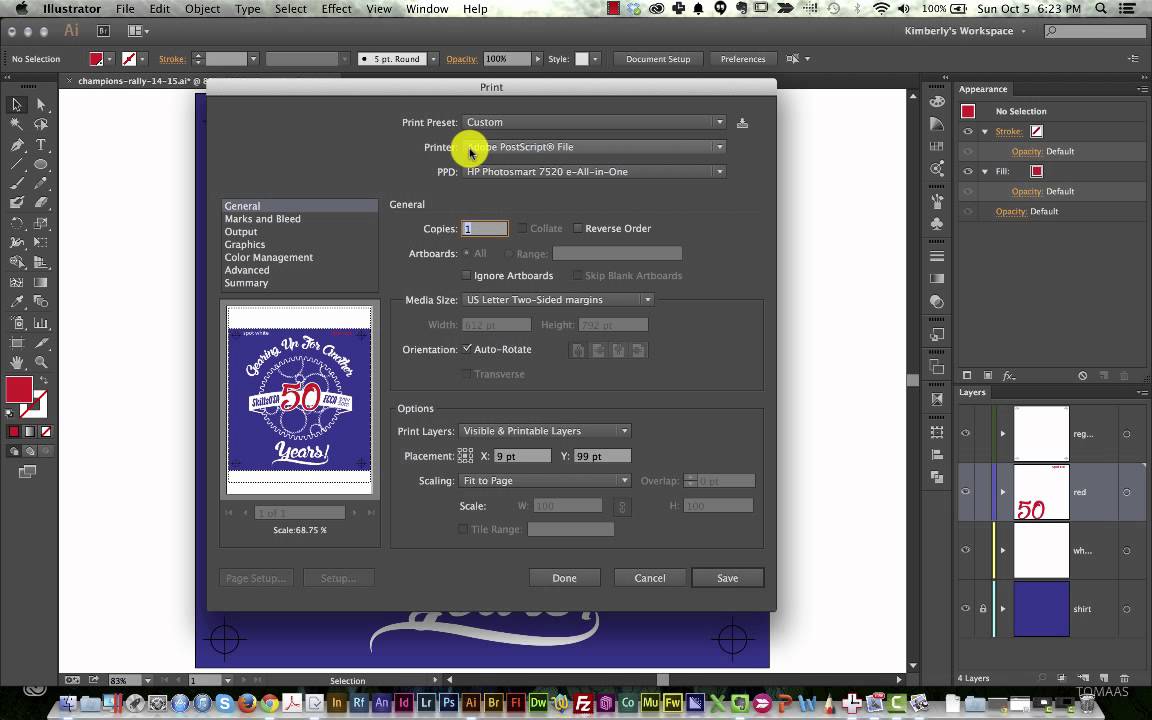Open the Scaling dropdown
Image resolution: width=1152 pixels, height=720 pixels.
pos(544,481)
